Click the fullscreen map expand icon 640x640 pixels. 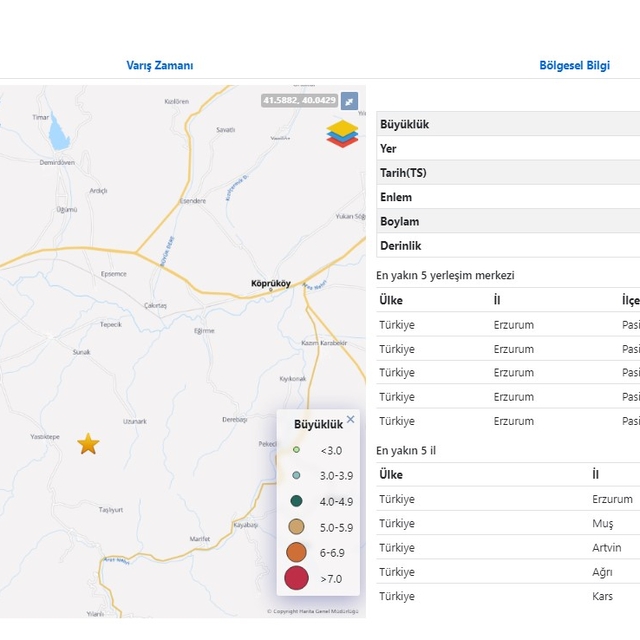click(349, 101)
